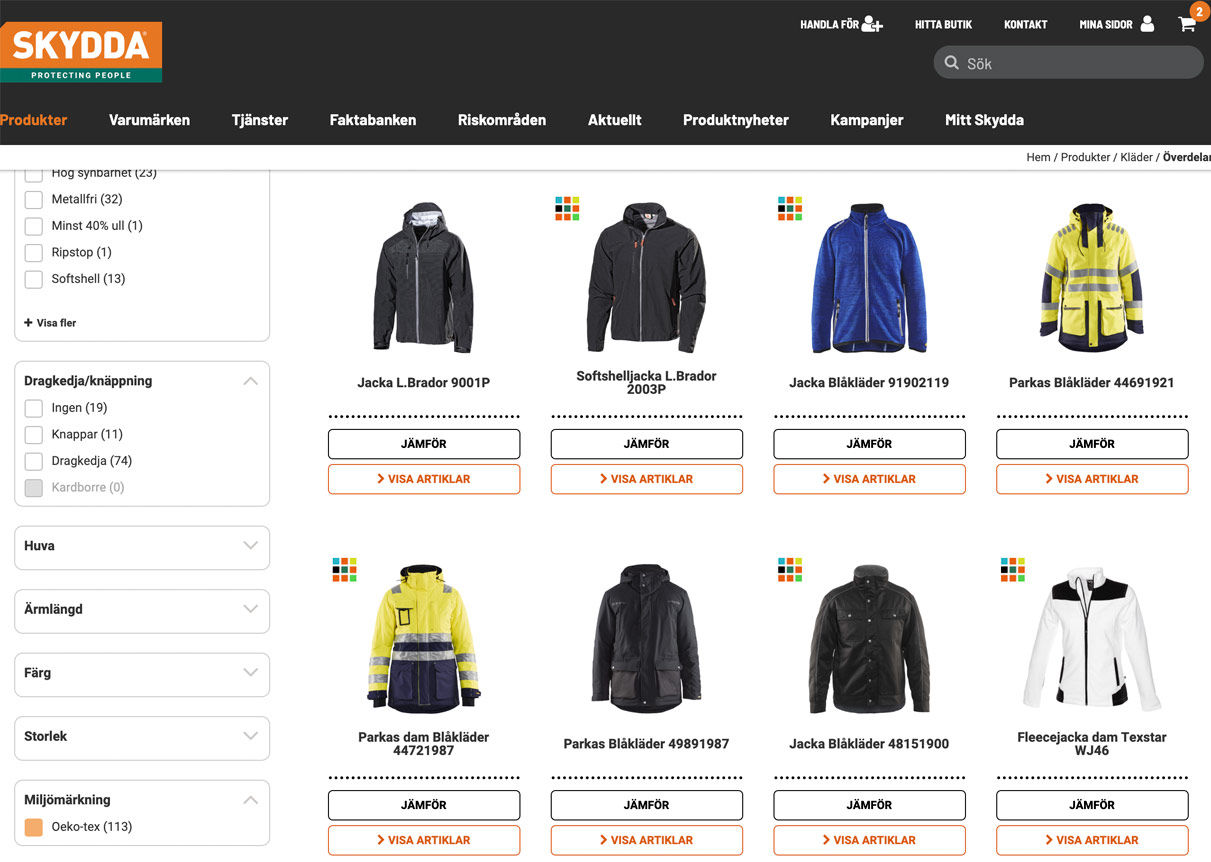
Task: Click color grid icon on Softshelljacka L.Brador 2003P
Action: 567,208
